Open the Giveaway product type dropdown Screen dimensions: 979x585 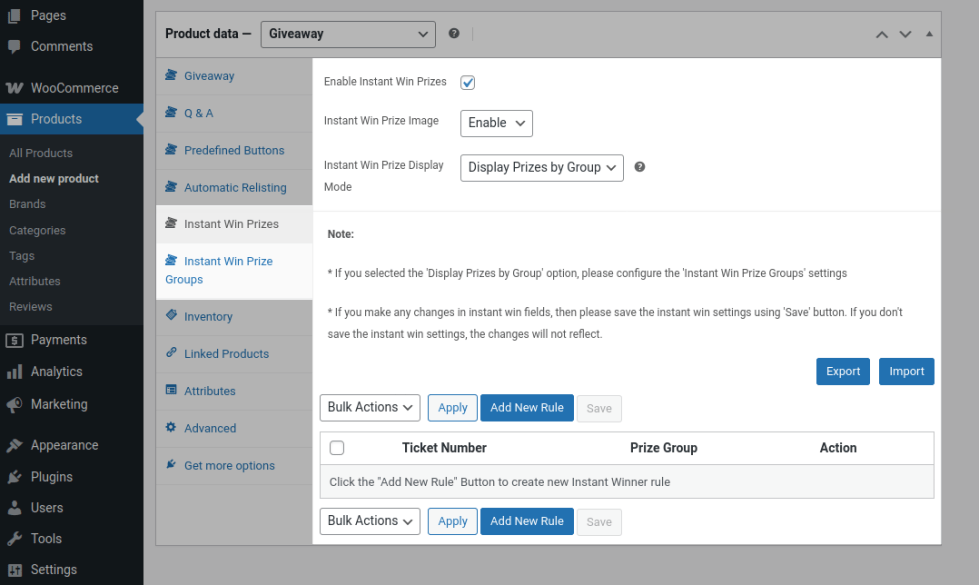348,34
